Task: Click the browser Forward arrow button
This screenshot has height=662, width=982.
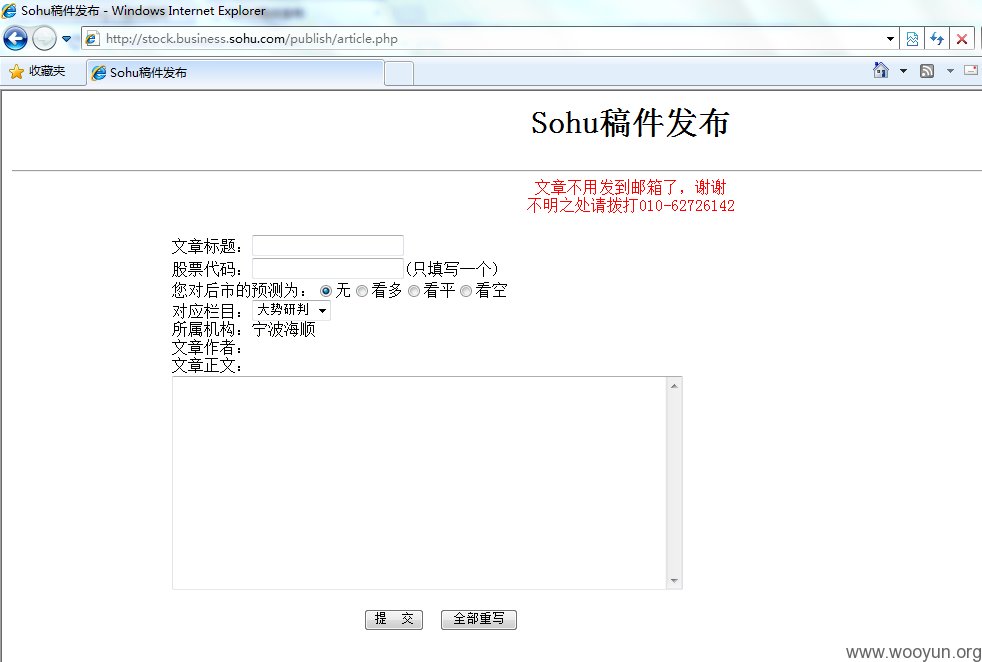Action: [x=44, y=38]
